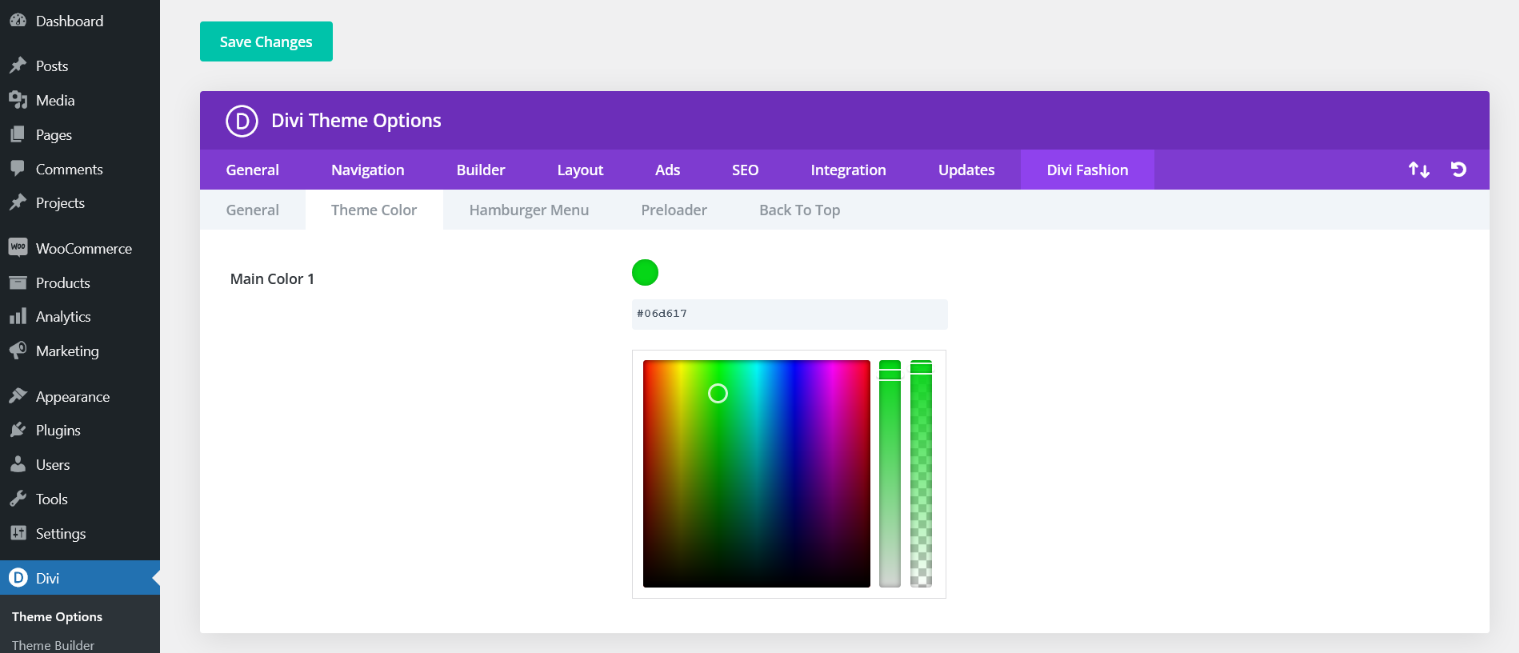Open the General top-level tab

(x=253, y=170)
